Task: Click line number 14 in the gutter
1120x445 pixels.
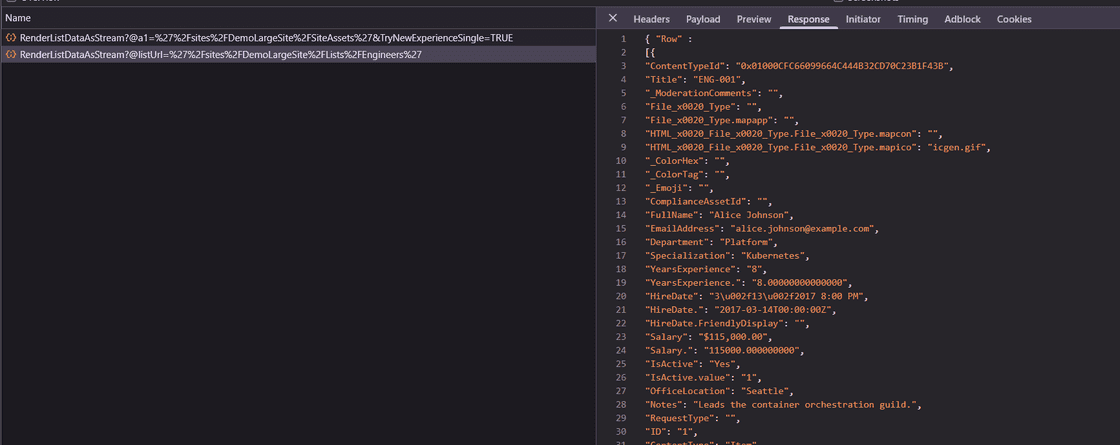Action: click(622, 215)
